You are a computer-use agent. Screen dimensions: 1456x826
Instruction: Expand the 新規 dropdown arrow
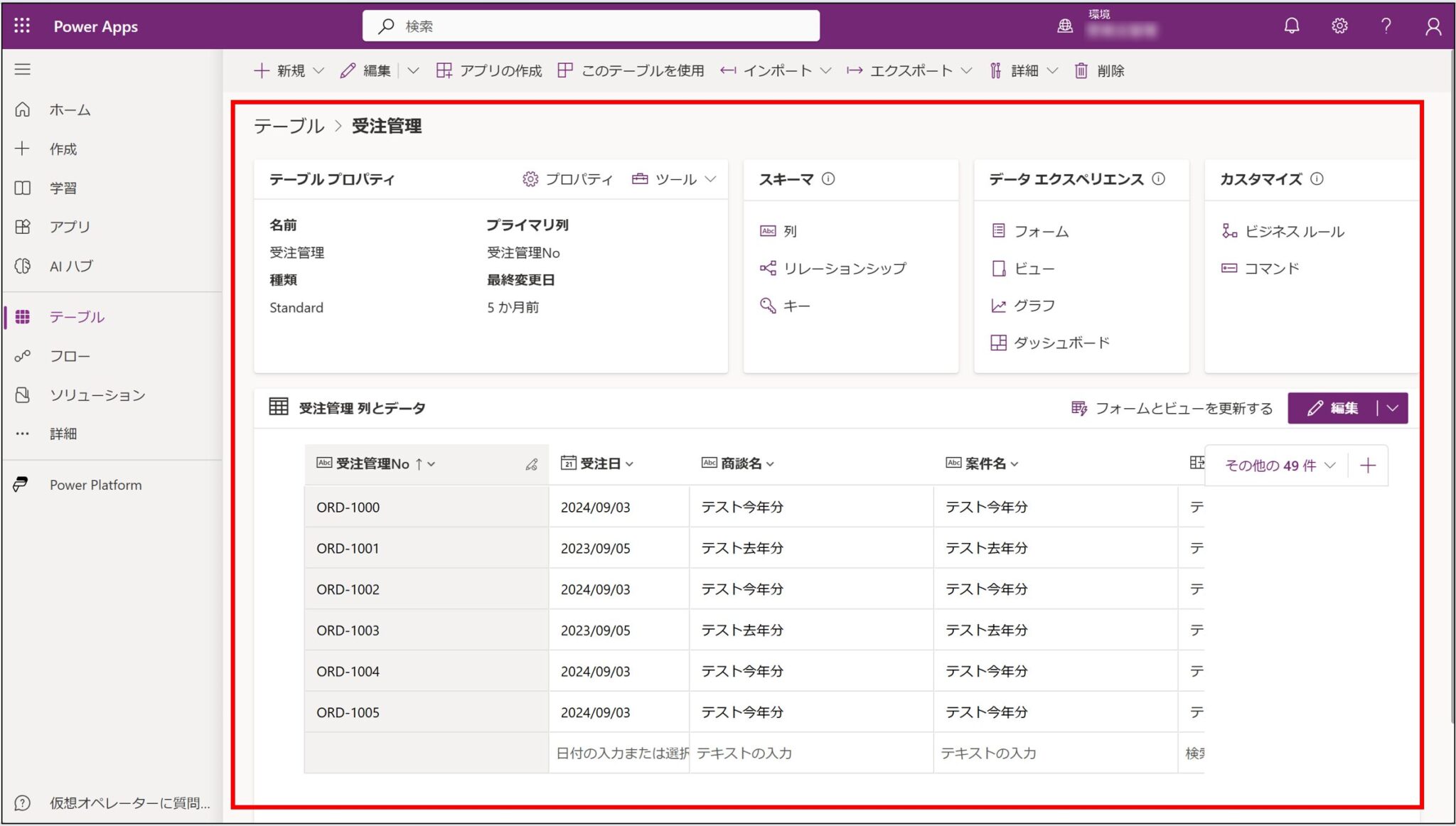[x=319, y=70]
